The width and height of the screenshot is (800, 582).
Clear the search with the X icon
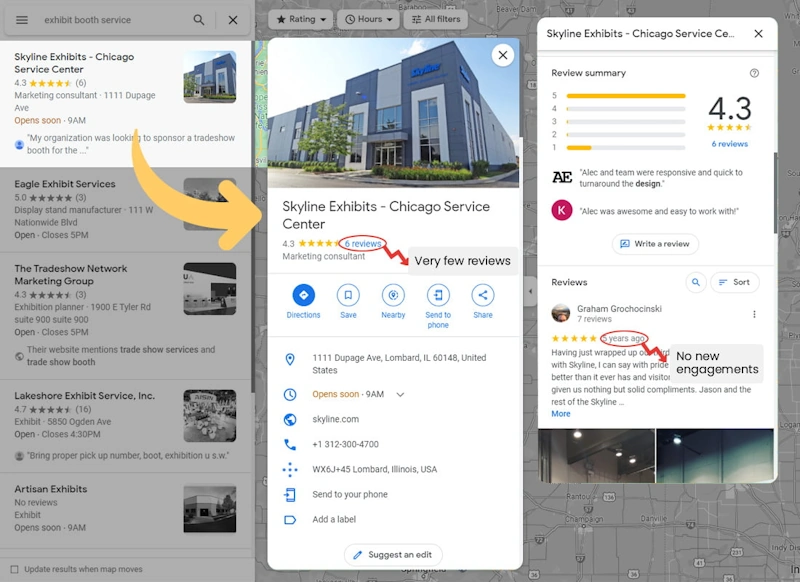pyautogui.click(x=233, y=20)
